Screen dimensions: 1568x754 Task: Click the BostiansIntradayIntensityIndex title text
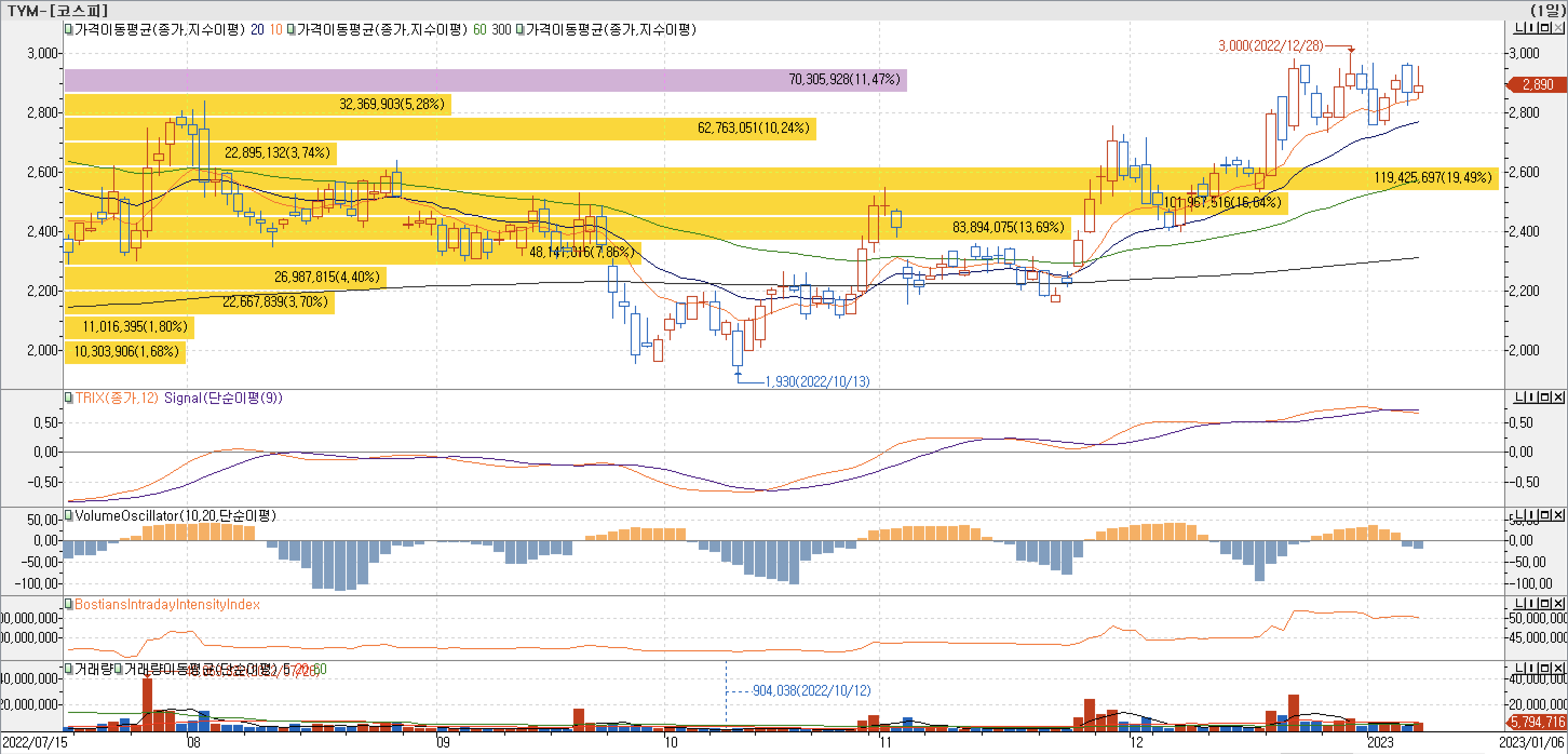pos(167,604)
